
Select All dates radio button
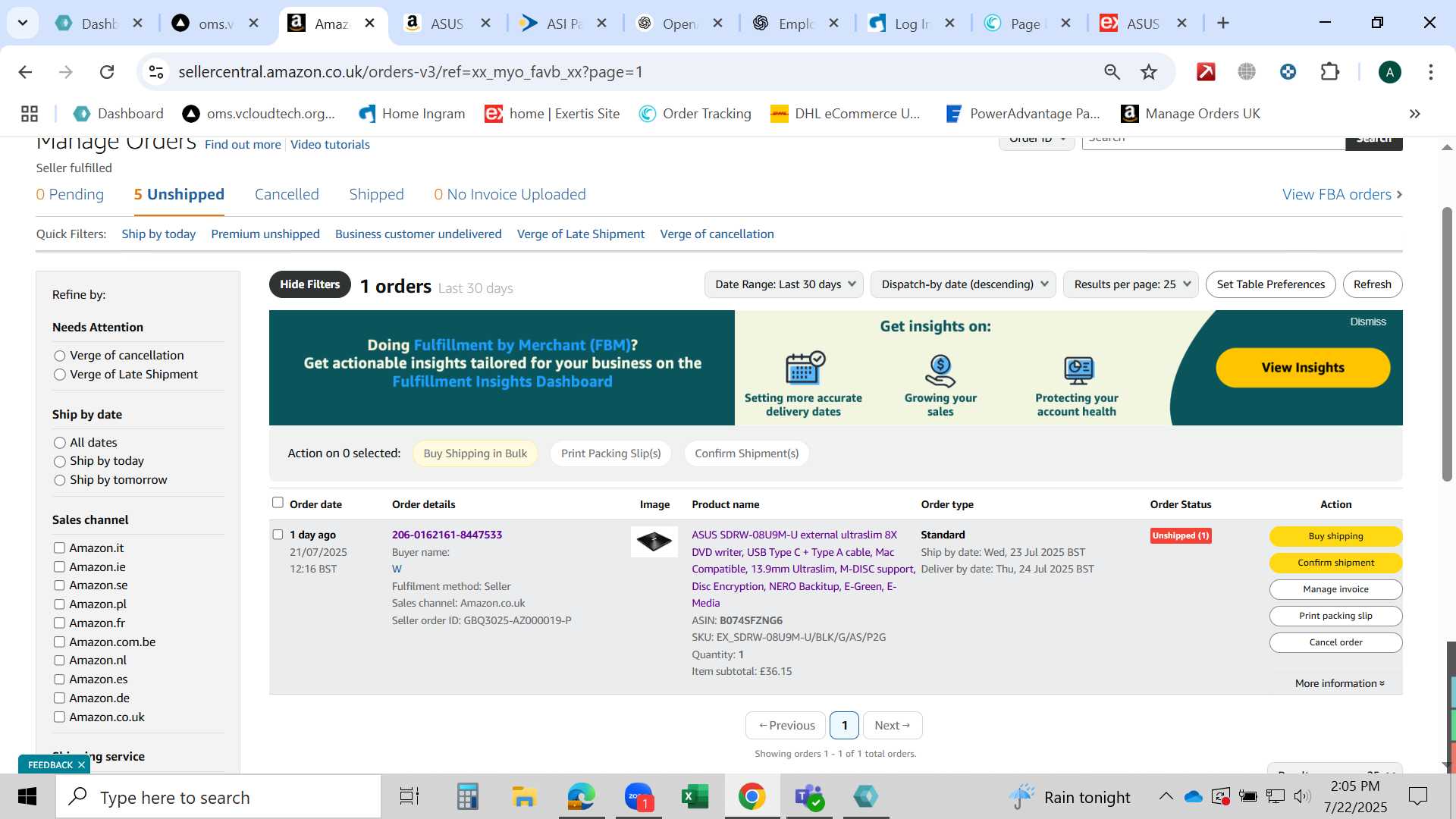pos(60,443)
